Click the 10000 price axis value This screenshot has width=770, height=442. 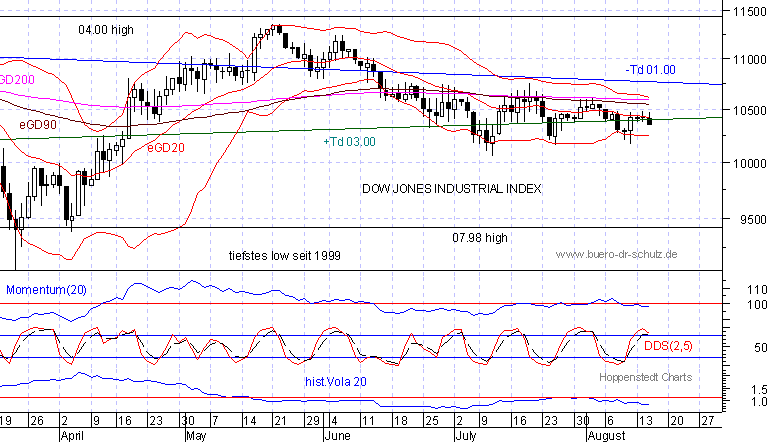pos(749,164)
